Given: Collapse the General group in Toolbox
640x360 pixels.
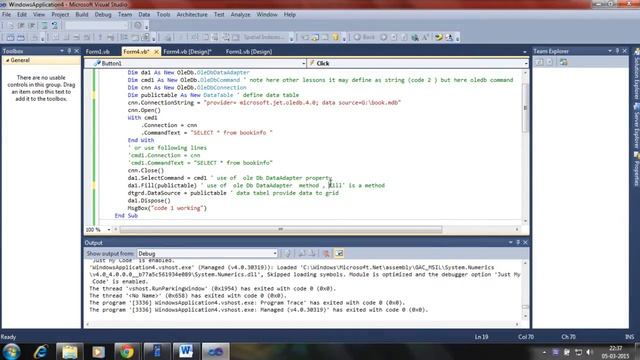Looking at the screenshot, I should (7, 60).
